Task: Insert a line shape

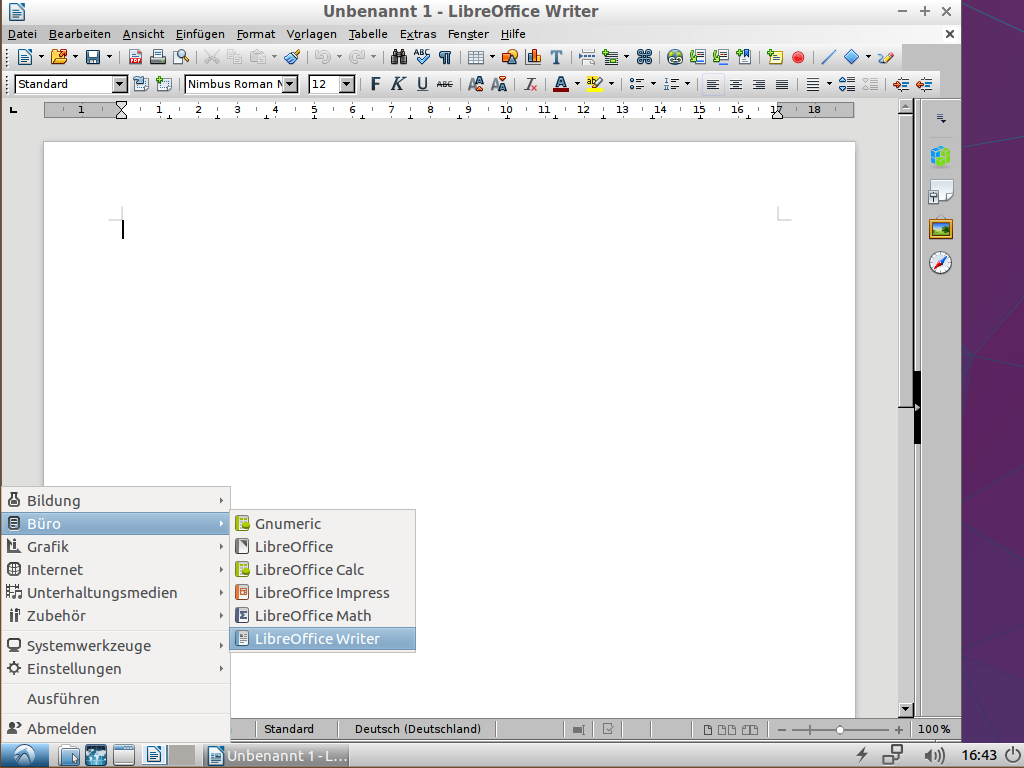Action: [828, 57]
